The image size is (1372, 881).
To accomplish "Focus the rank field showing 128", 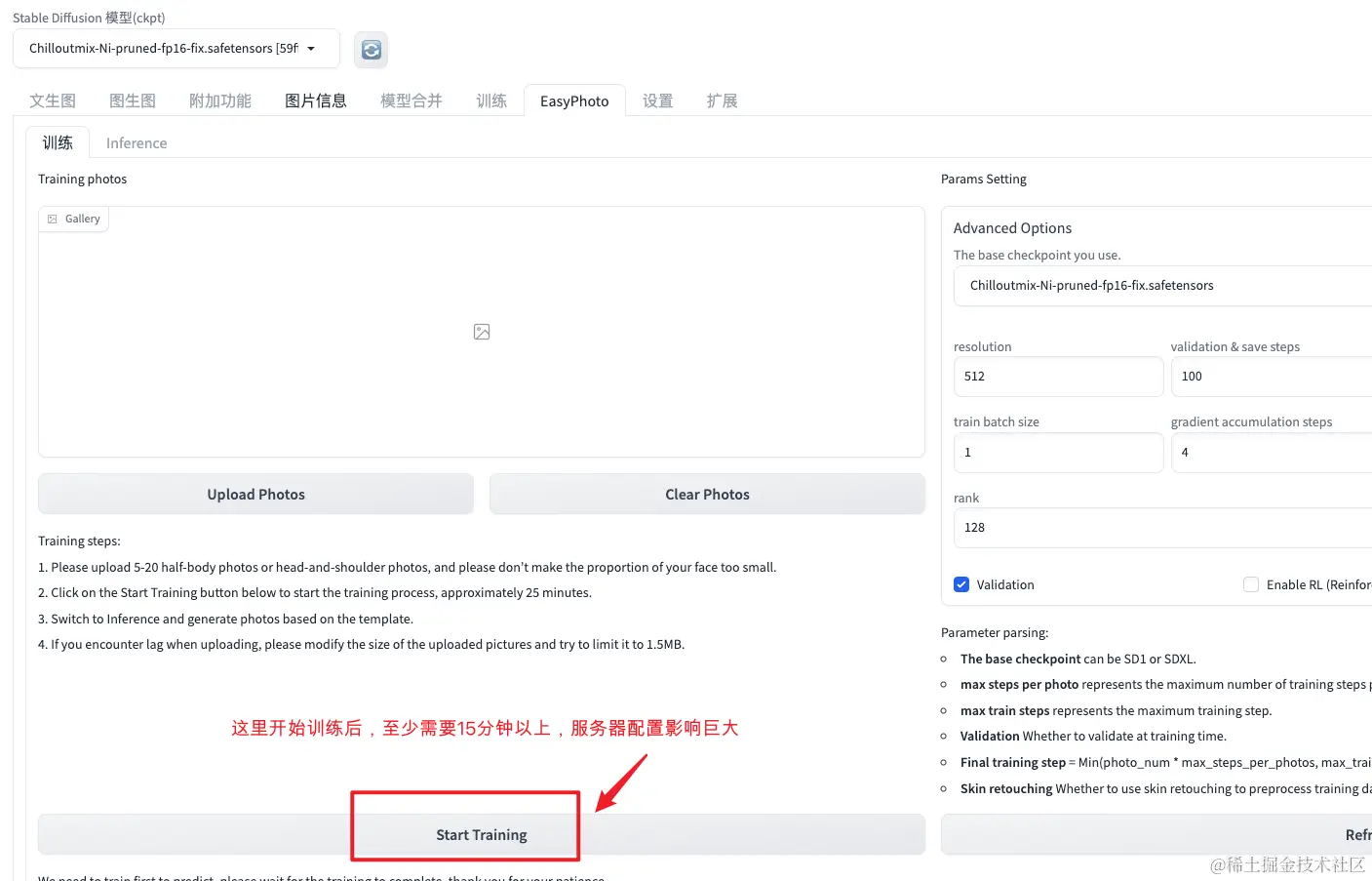I will click(1162, 528).
